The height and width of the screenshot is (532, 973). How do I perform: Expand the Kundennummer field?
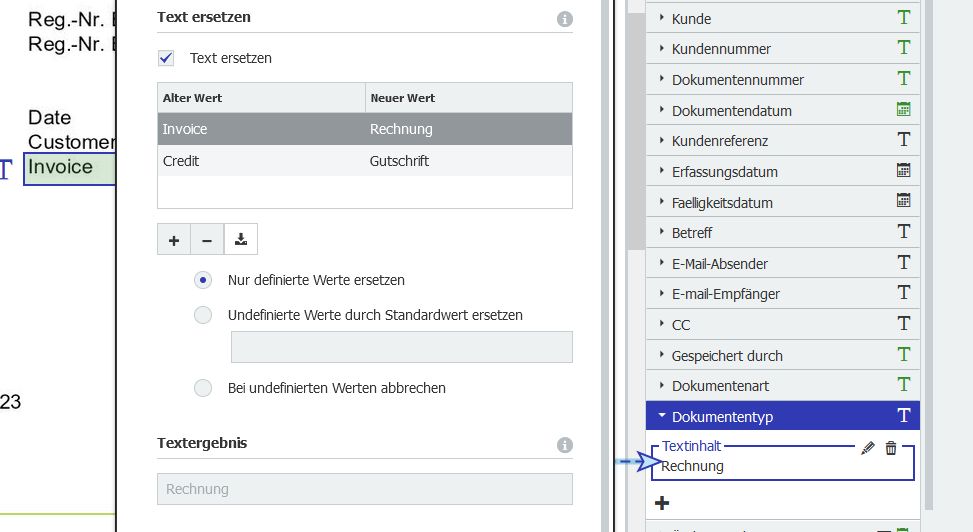[662, 49]
